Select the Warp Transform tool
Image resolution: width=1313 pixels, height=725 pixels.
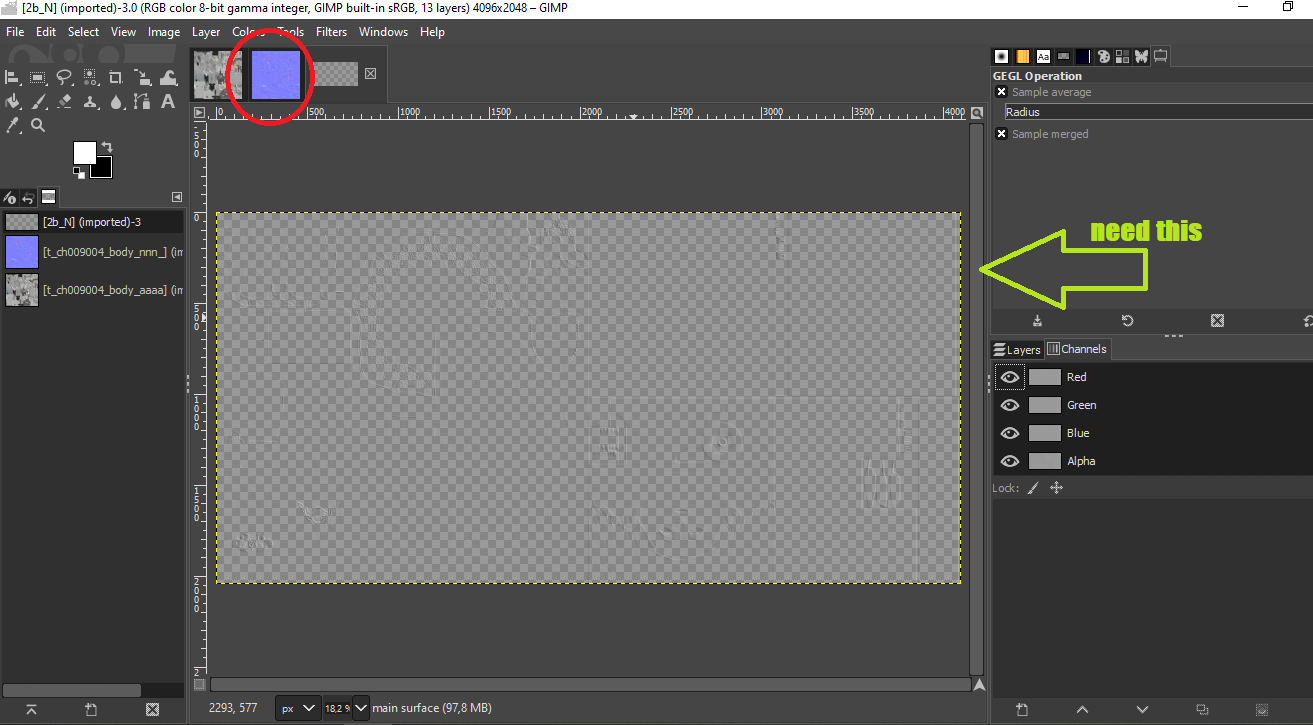pyautogui.click(x=168, y=77)
